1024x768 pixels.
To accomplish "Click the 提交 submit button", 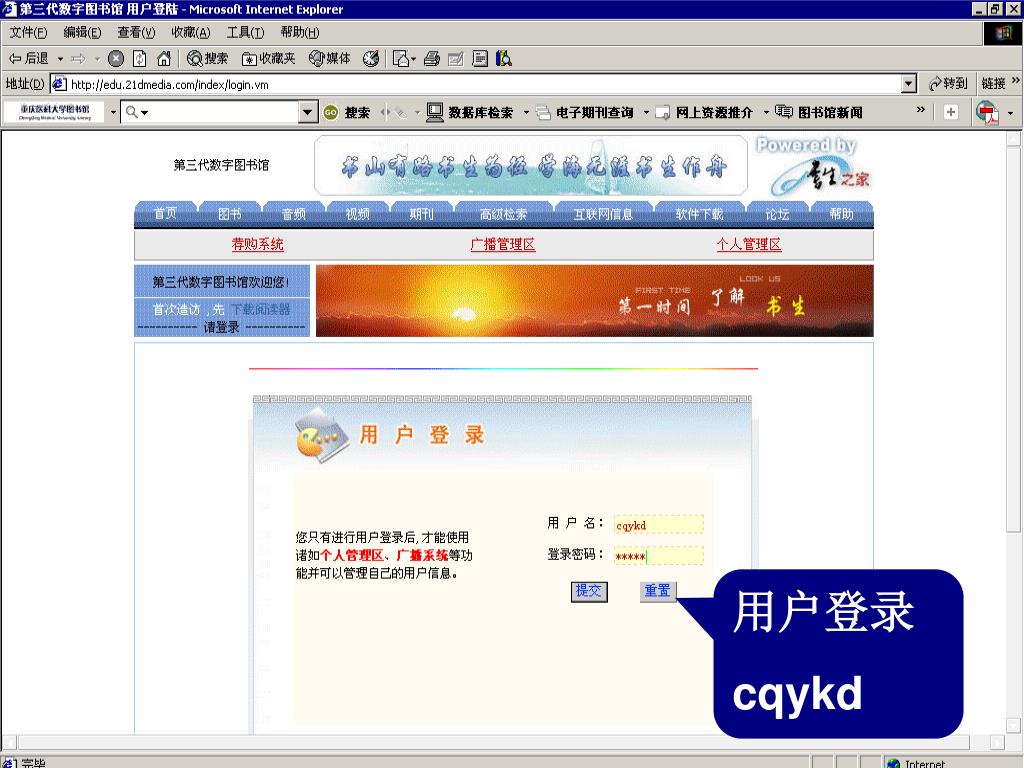I will tap(588, 591).
